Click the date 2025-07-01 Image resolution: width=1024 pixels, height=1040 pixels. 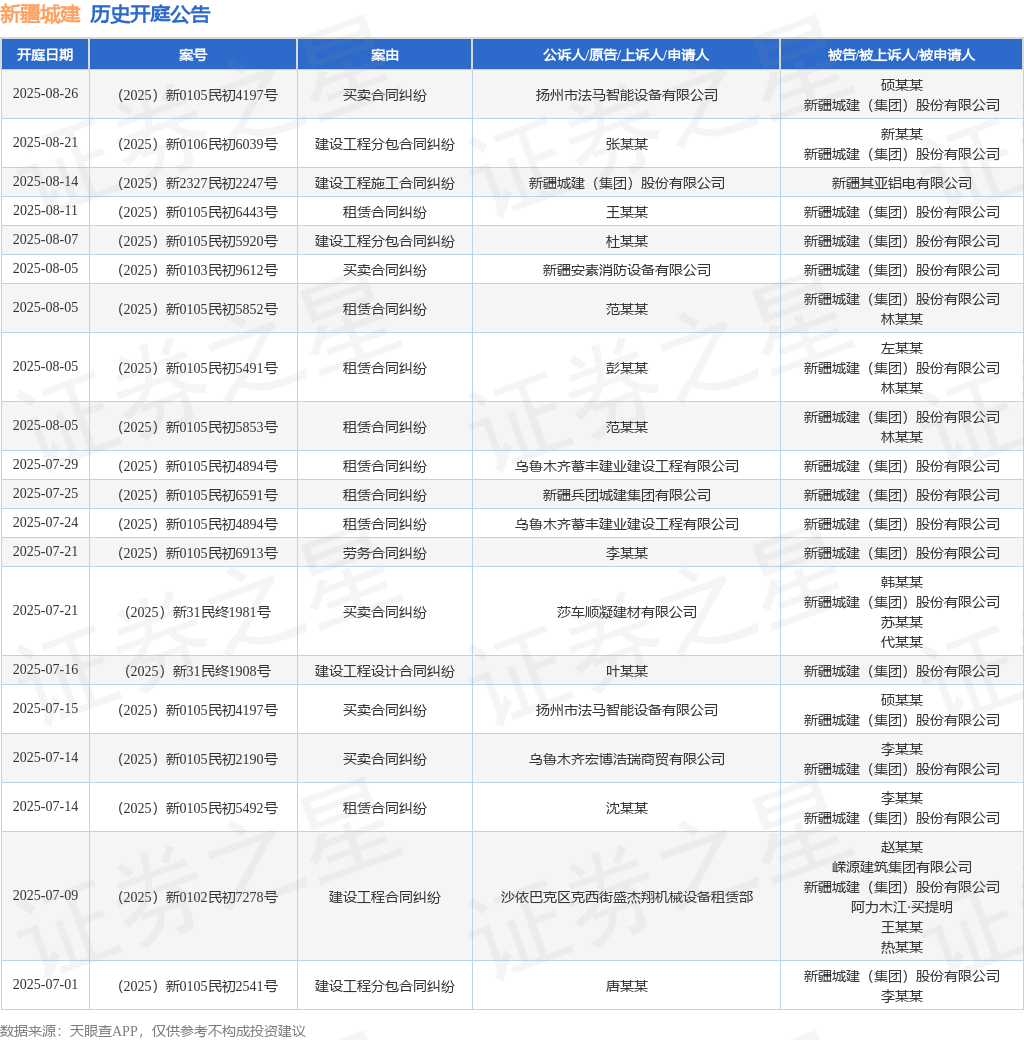[x=45, y=984]
